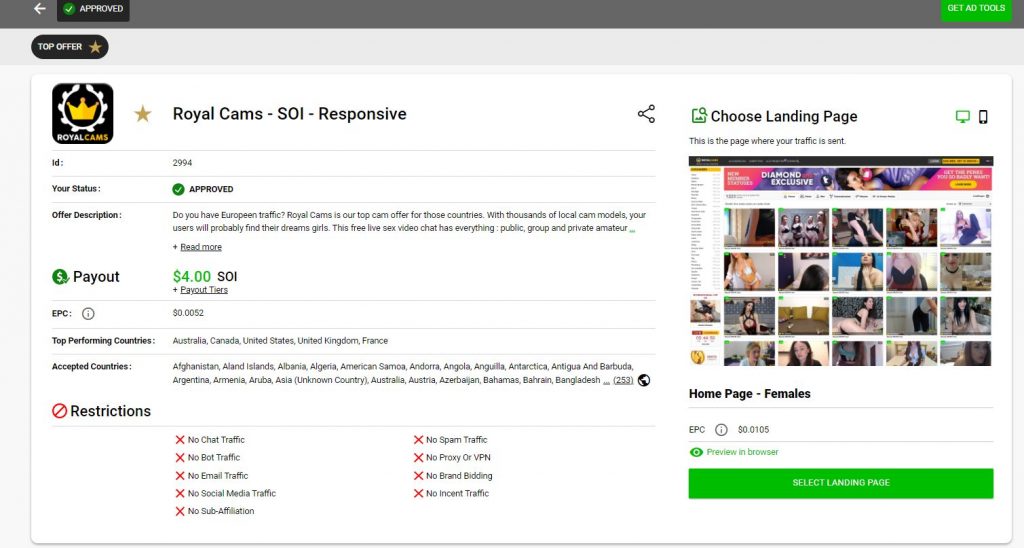The image size is (1024, 548).
Task: Open Preview in browser link
Action: [x=742, y=452]
